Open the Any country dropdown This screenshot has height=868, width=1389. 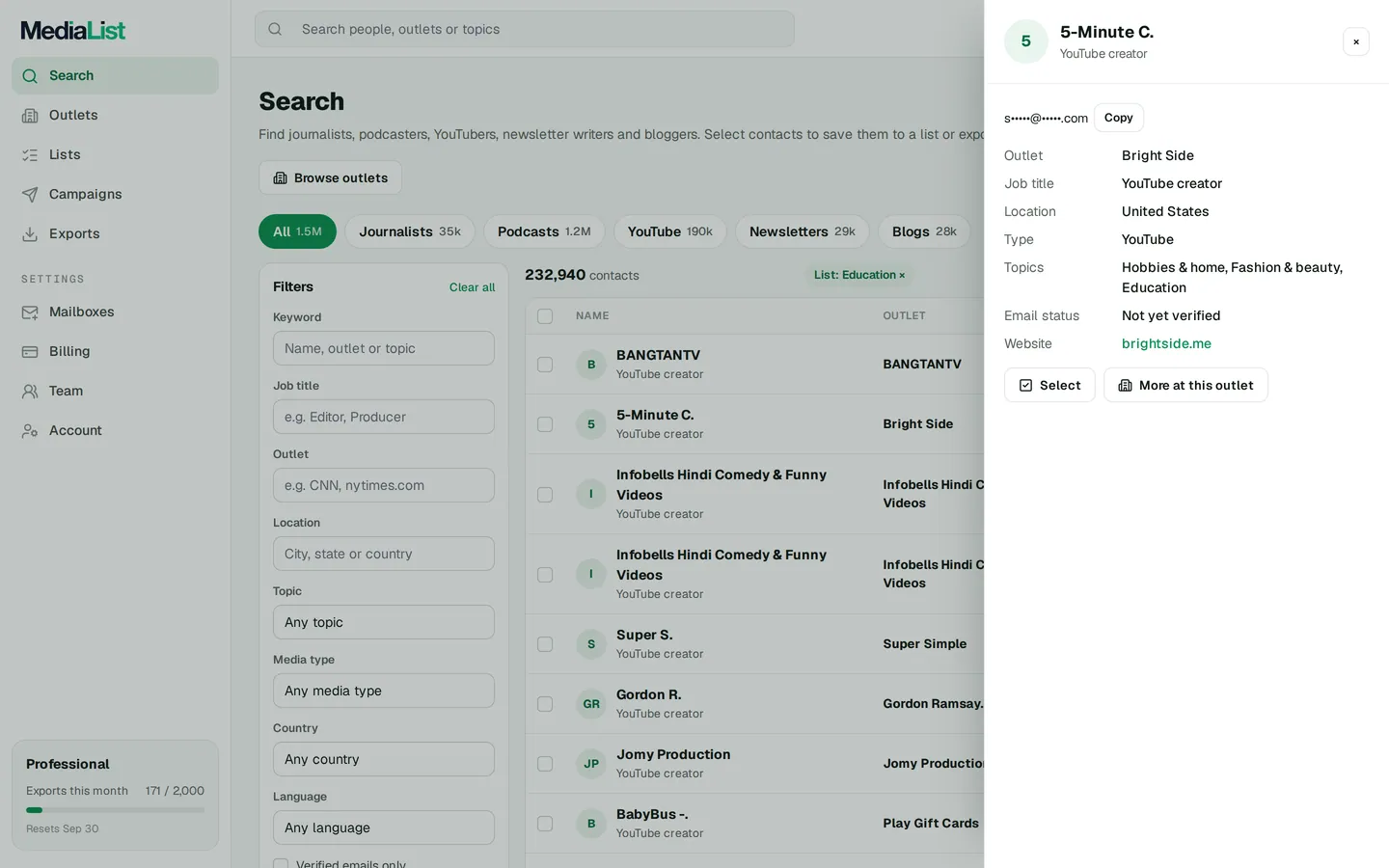point(384,759)
